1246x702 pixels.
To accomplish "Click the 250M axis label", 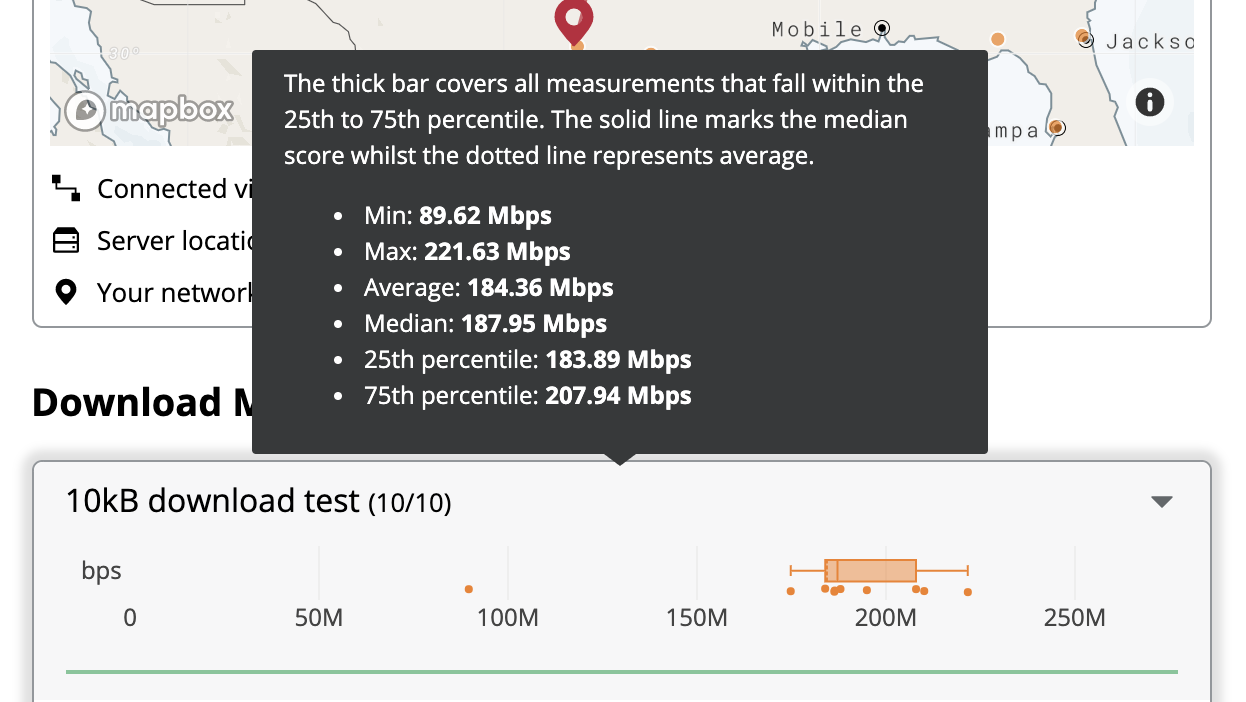I will [1074, 618].
